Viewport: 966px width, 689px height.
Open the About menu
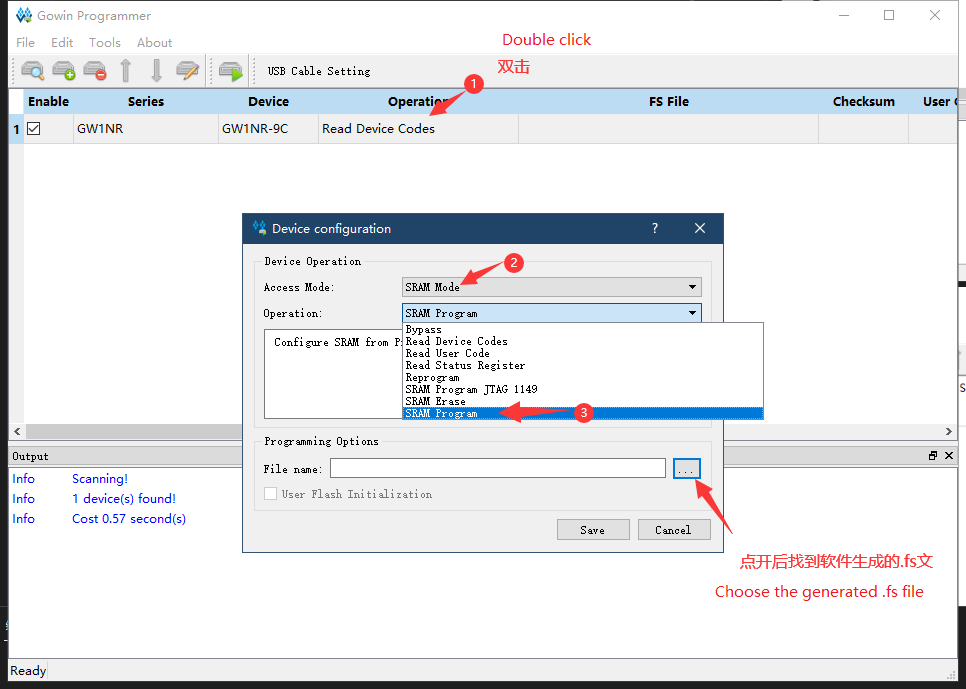click(x=155, y=43)
